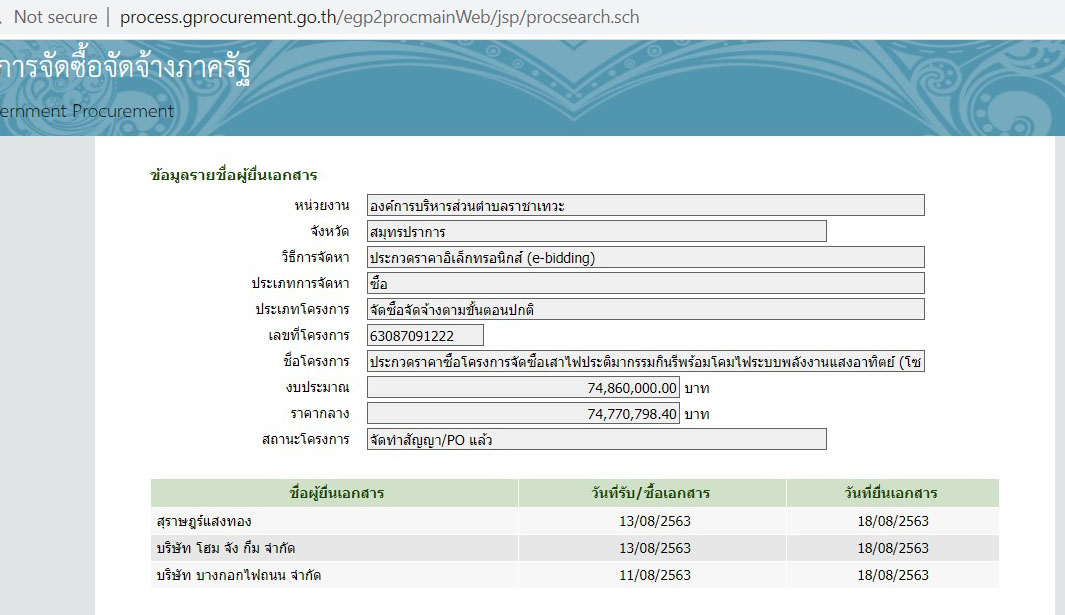The width and height of the screenshot is (1065, 615).
Task: Click project number field 63087091222
Action: click(425, 335)
